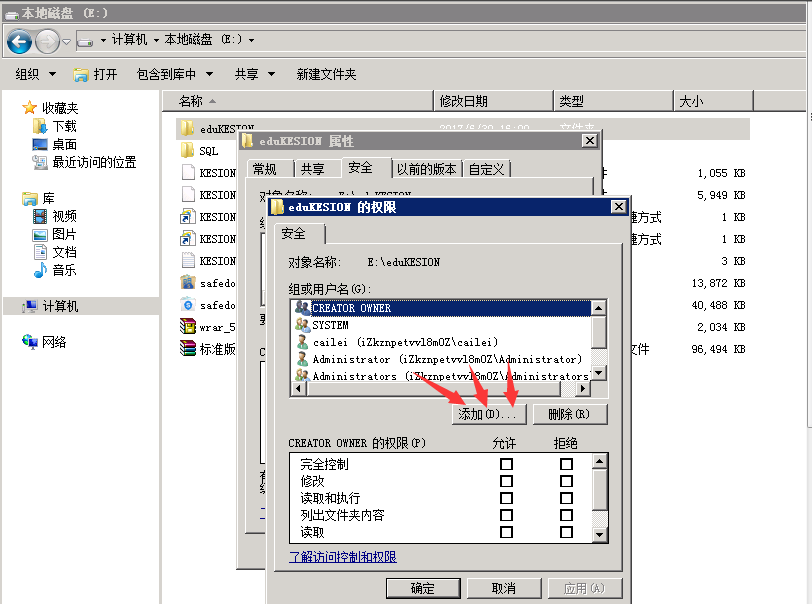Switch to the 自定义 tab
This screenshot has width=812, height=604.
pyautogui.click(x=487, y=169)
